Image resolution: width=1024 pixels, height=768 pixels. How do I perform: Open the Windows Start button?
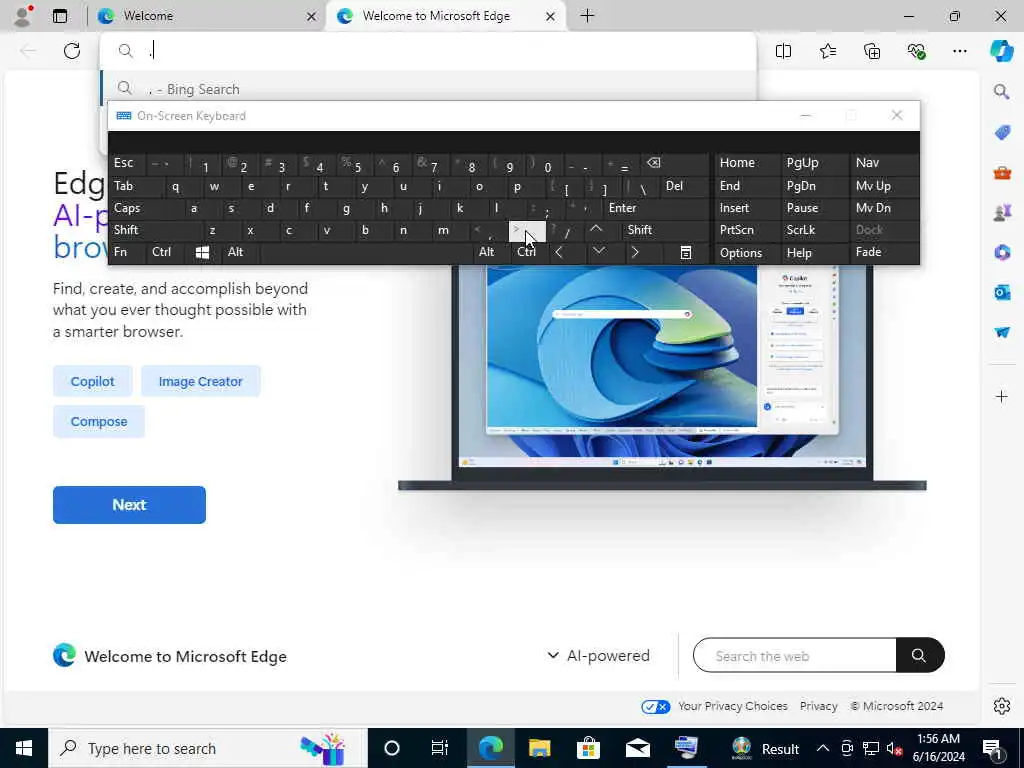(x=24, y=748)
